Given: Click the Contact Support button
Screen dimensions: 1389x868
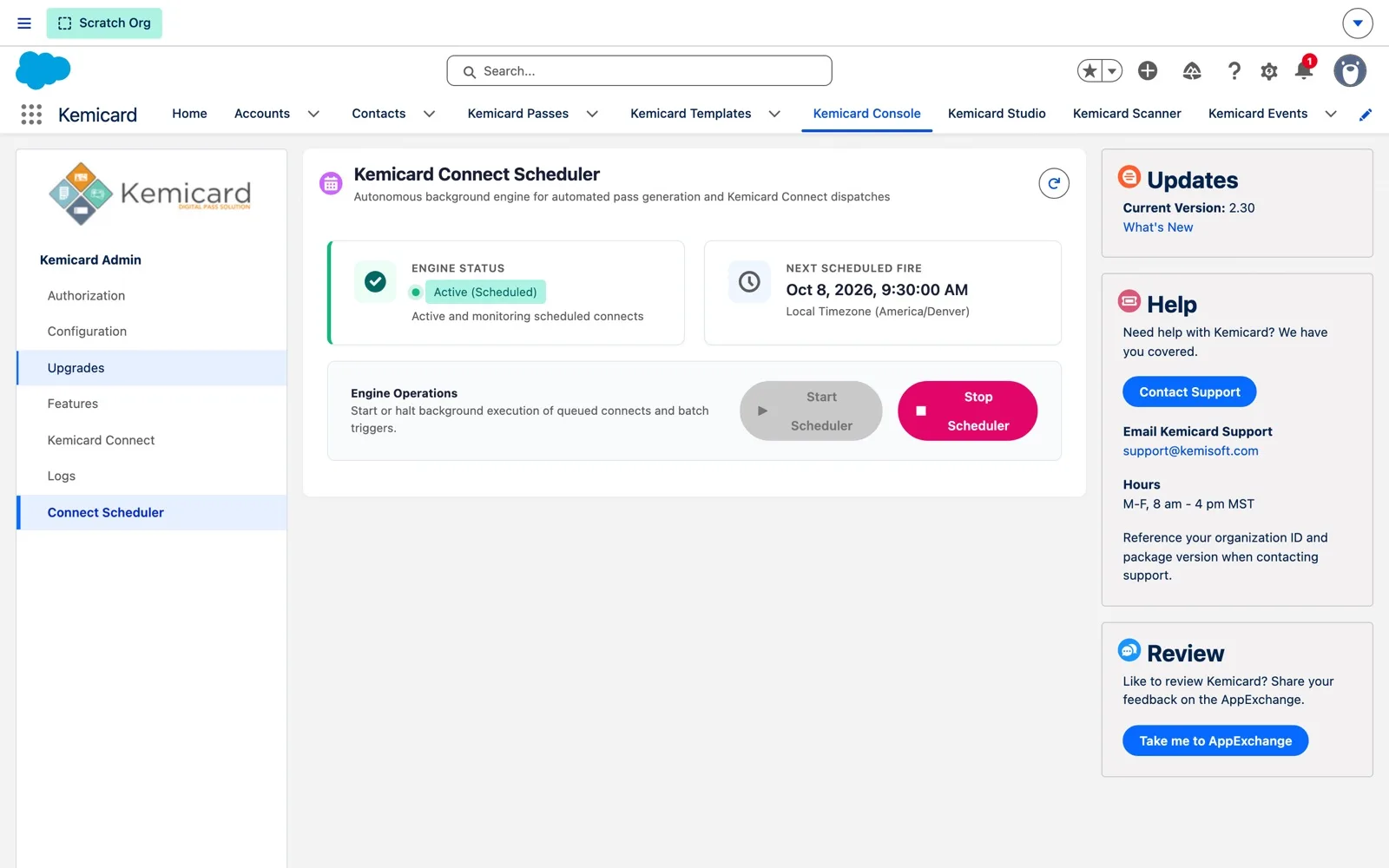Looking at the screenshot, I should click(x=1189, y=391).
